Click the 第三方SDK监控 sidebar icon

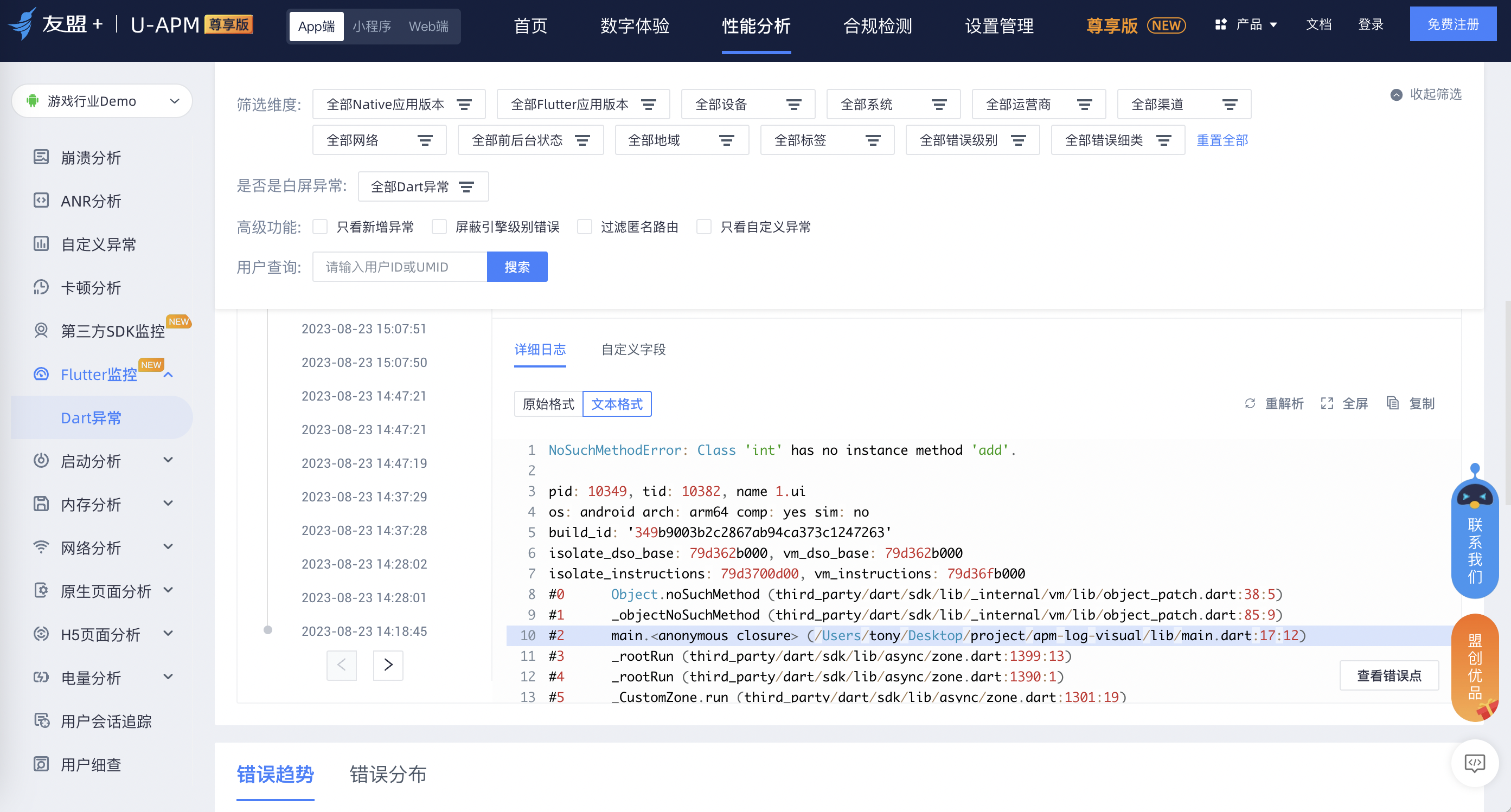click(41, 330)
